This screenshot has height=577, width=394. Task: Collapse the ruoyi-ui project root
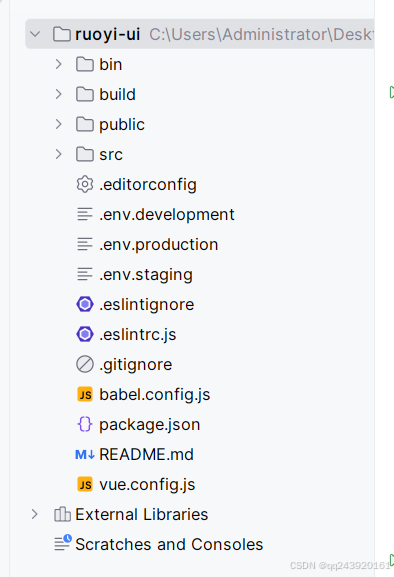[x=35, y=34]
